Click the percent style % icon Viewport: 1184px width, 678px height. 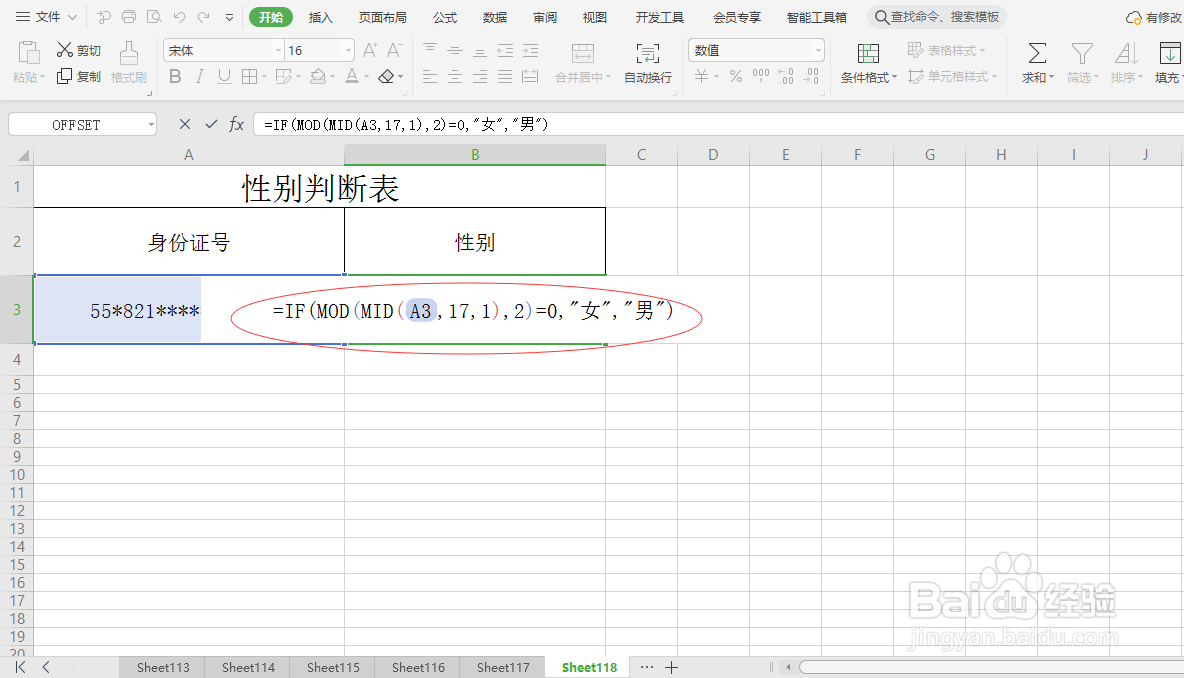[734, 75]
